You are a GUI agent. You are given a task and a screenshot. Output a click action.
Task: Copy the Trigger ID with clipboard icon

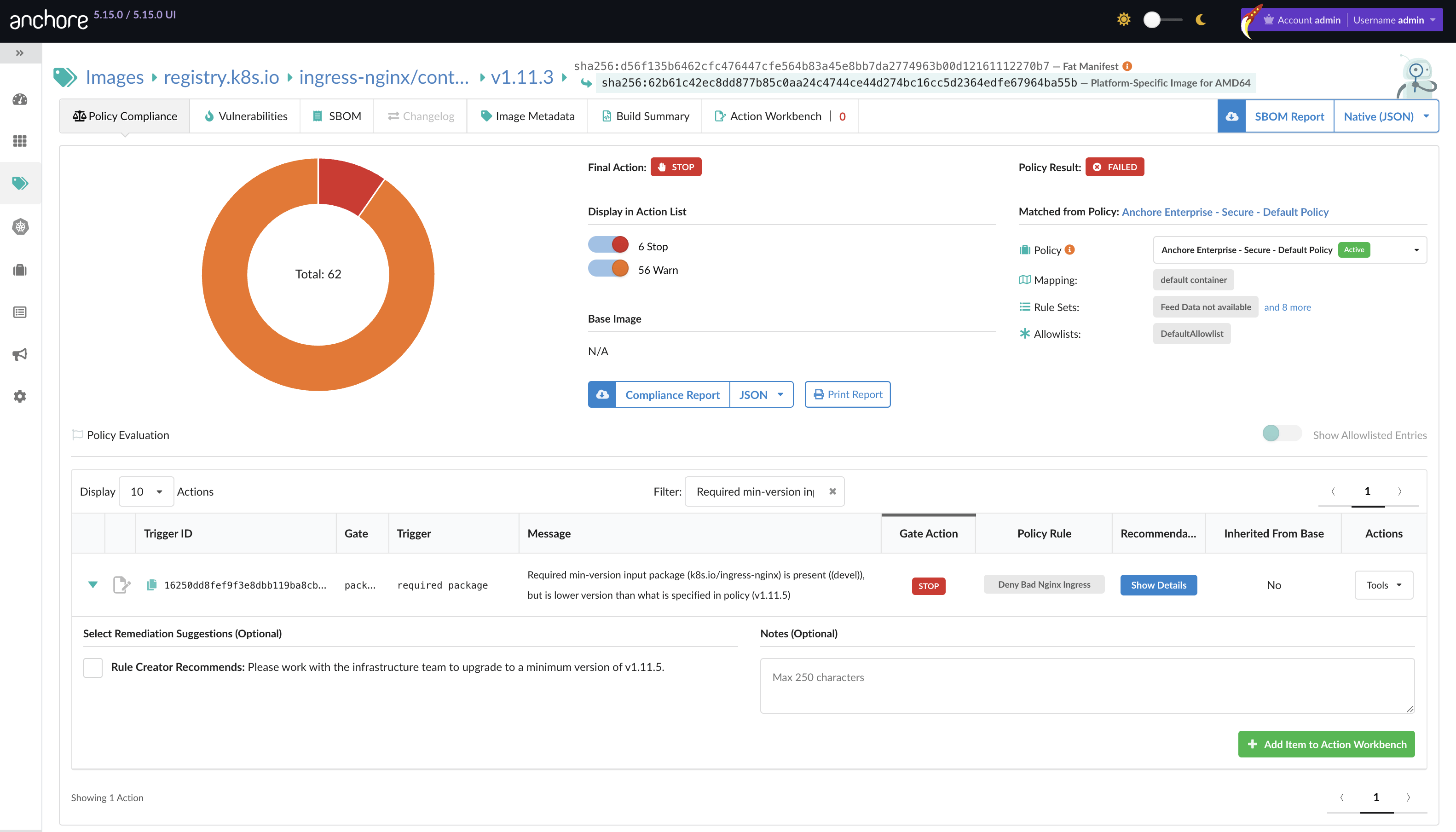tap(151, 584)
